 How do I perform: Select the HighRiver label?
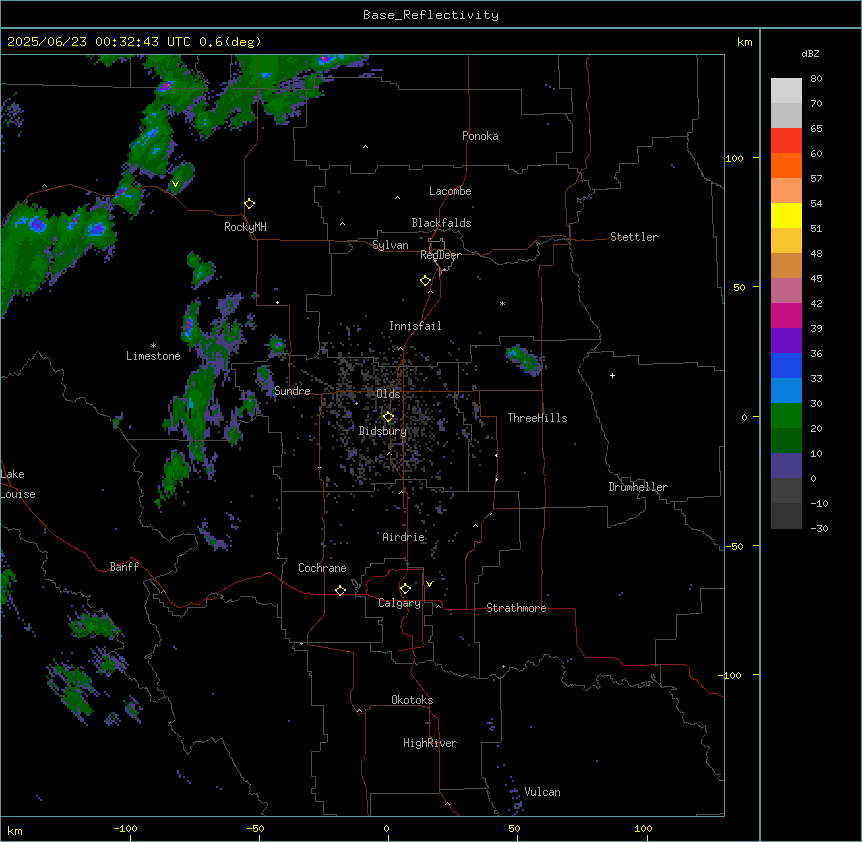430,743
